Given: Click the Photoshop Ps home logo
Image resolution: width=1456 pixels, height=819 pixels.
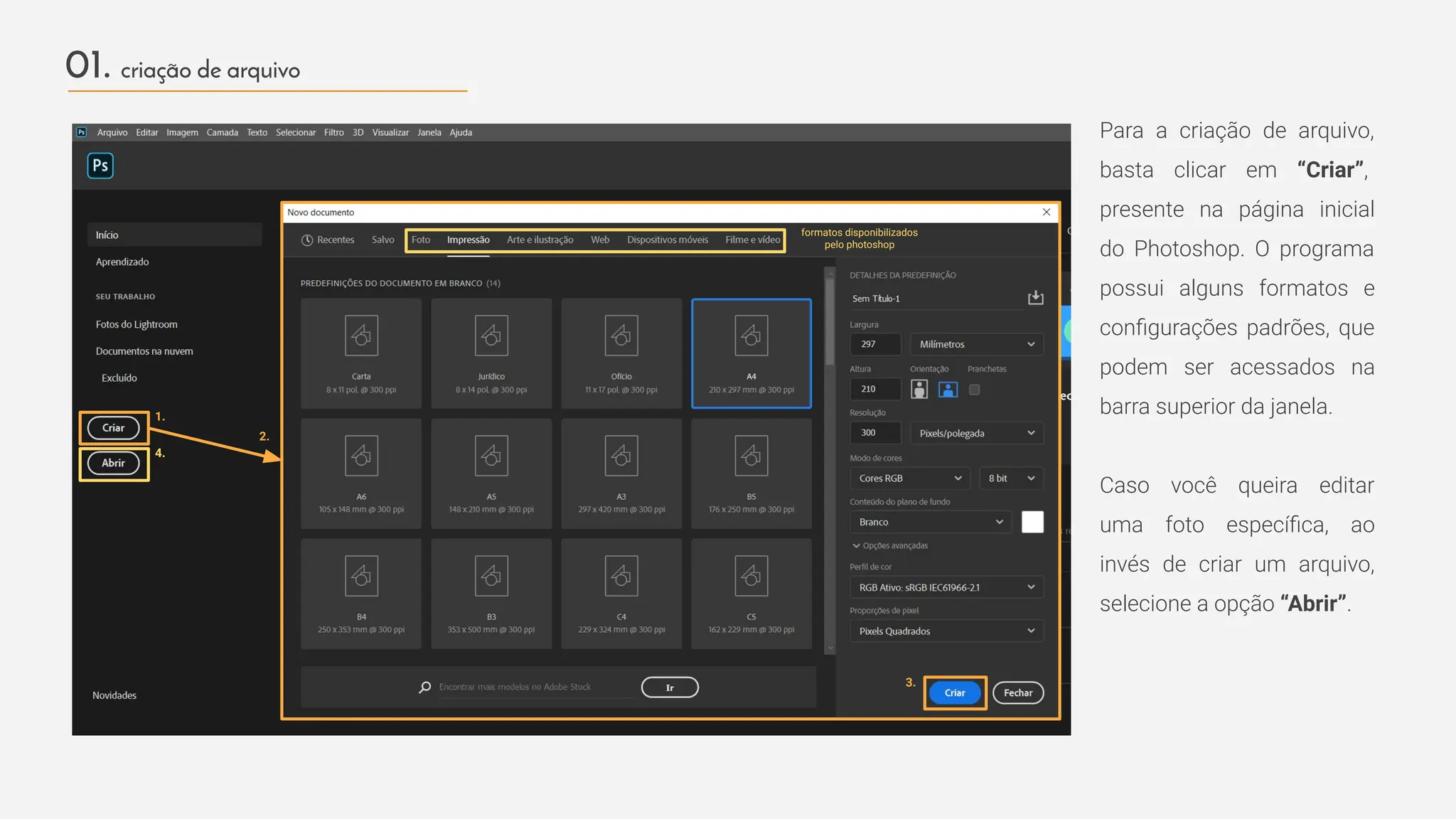Looking at the screenshot, I should click(100, 166).
